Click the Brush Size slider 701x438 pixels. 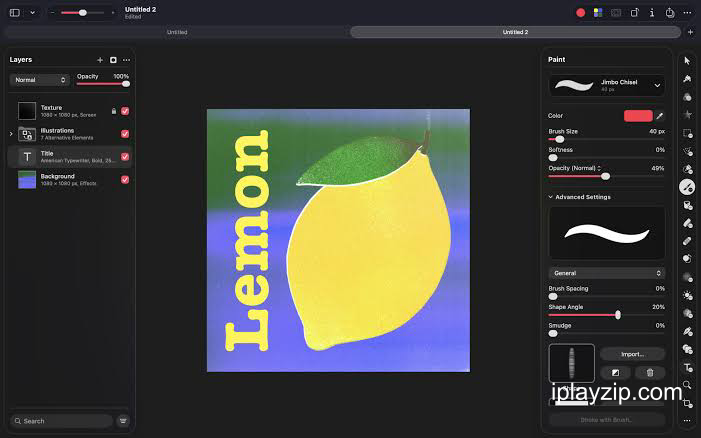(607, 139)
